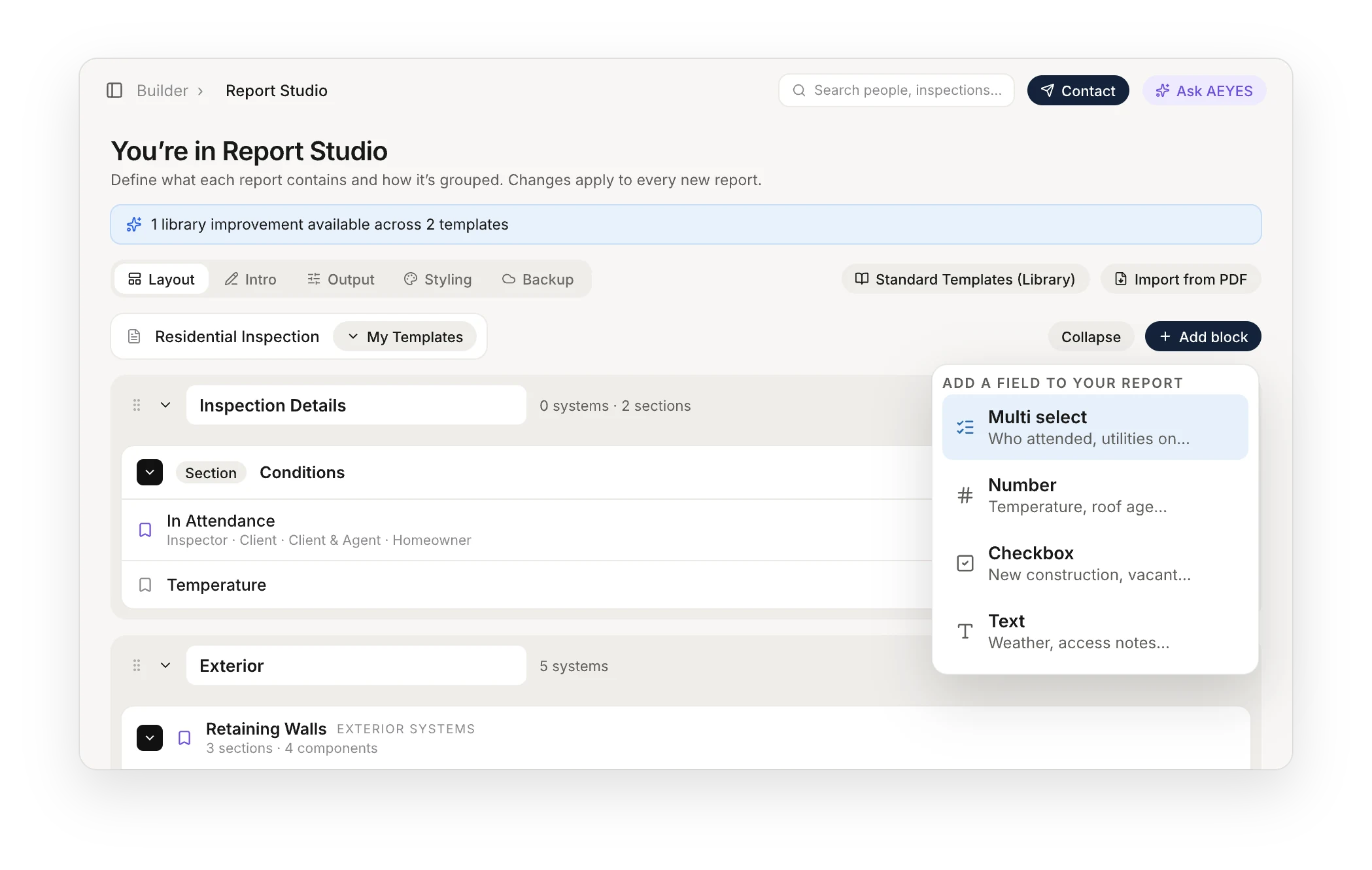Collapse the Exterior block chevron

point(165,665)
